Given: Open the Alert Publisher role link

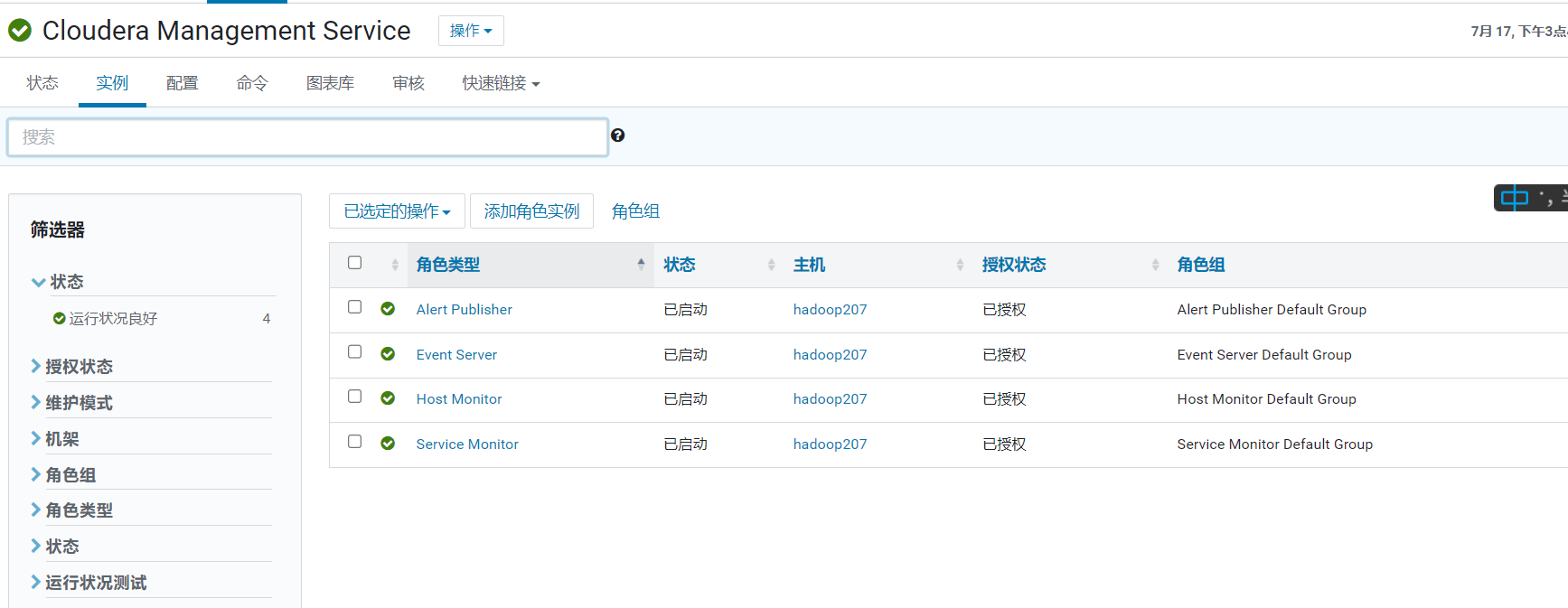Looking at the screenshot, I should (464, 309).
